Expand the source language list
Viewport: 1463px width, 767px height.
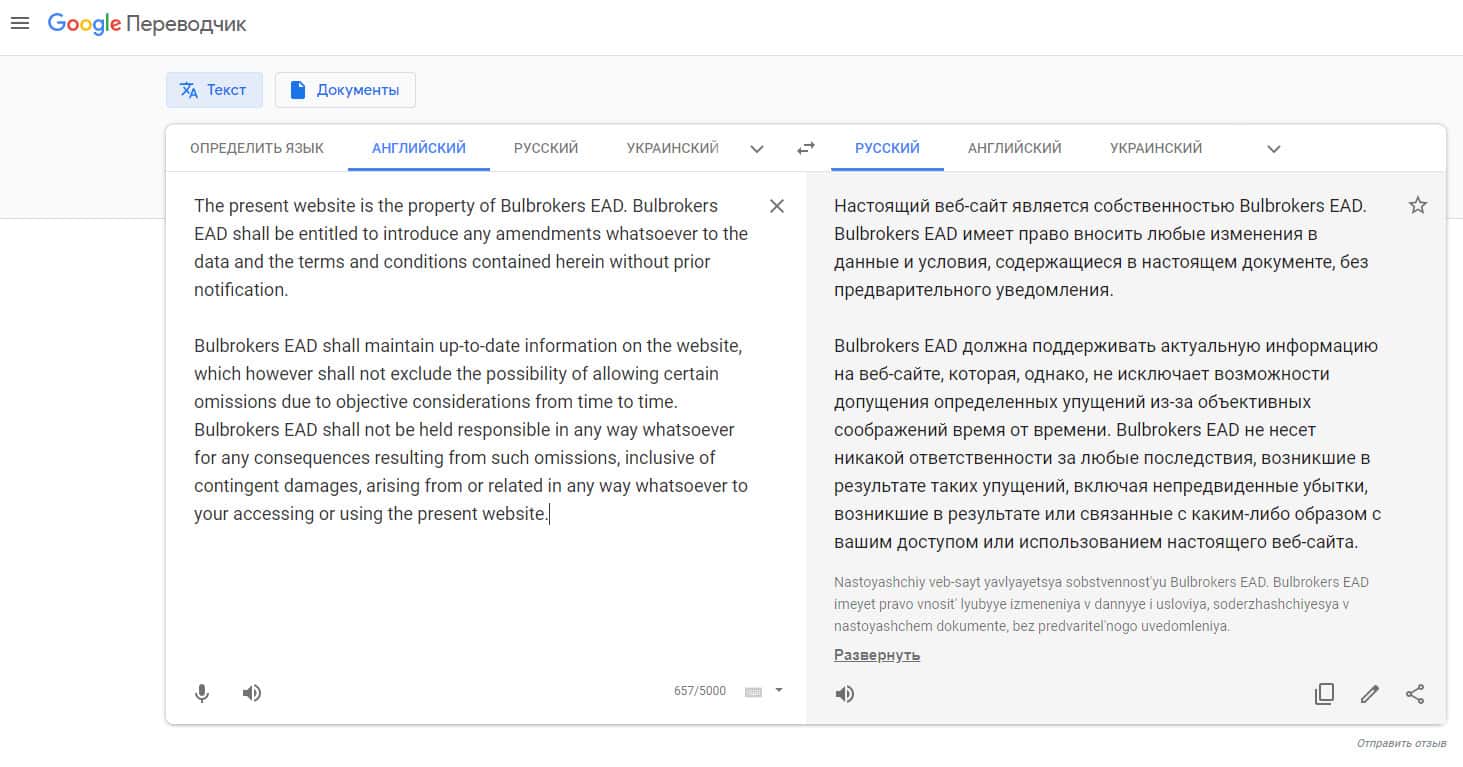757,149
